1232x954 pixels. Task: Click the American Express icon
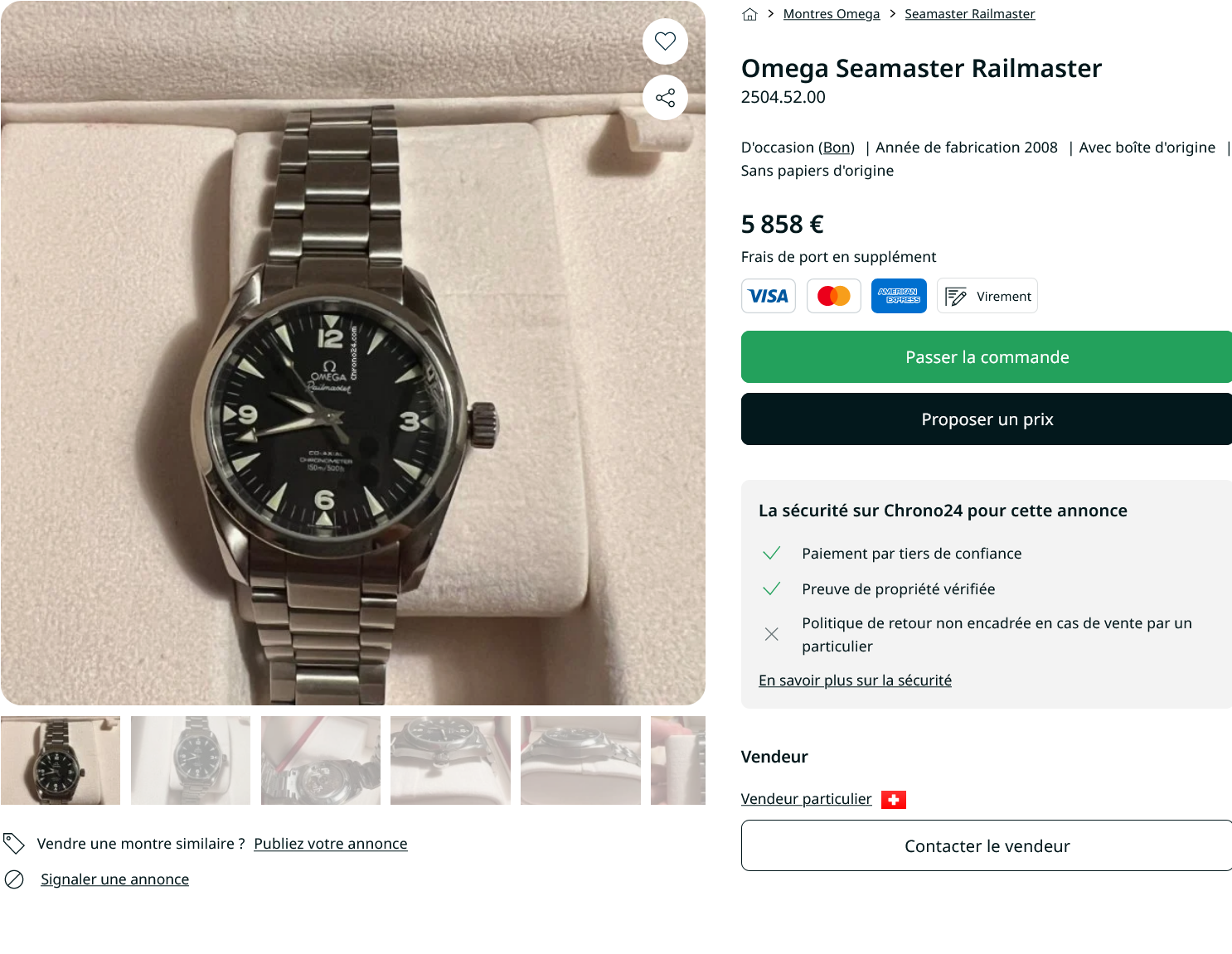click(899, 296)
